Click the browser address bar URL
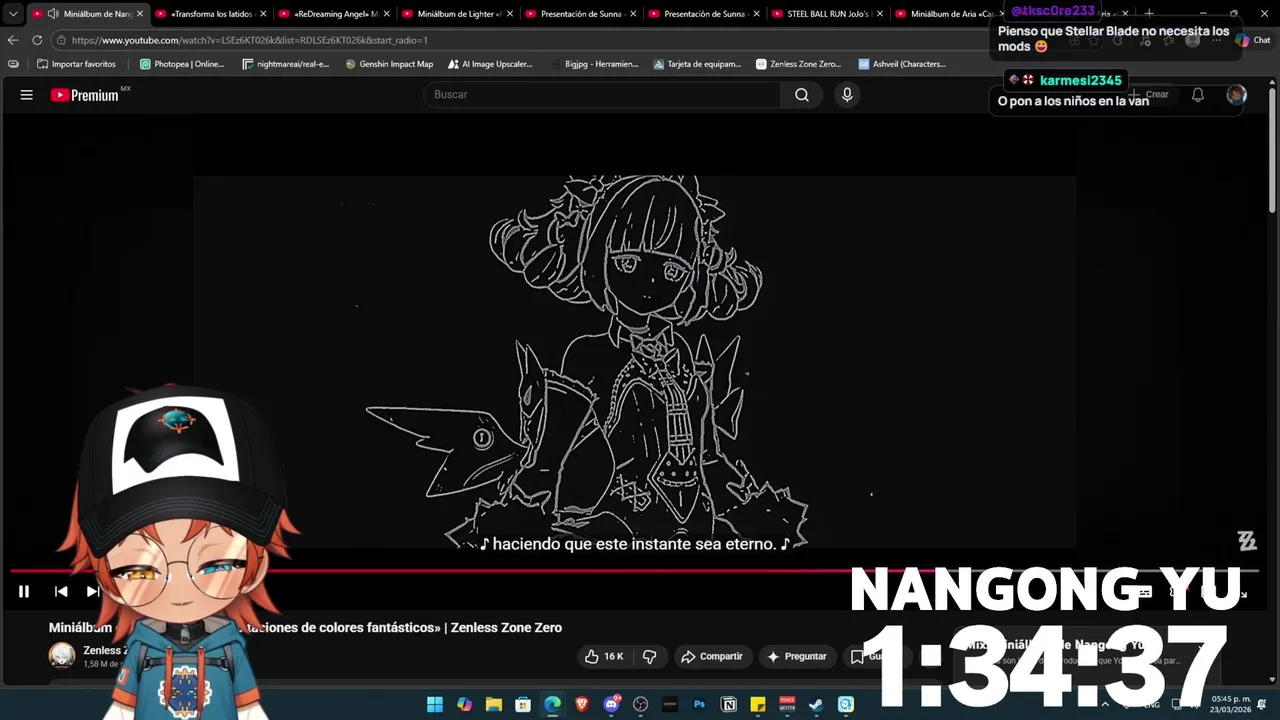Viewport: 1280px width, 720px height. click(250, 40)
